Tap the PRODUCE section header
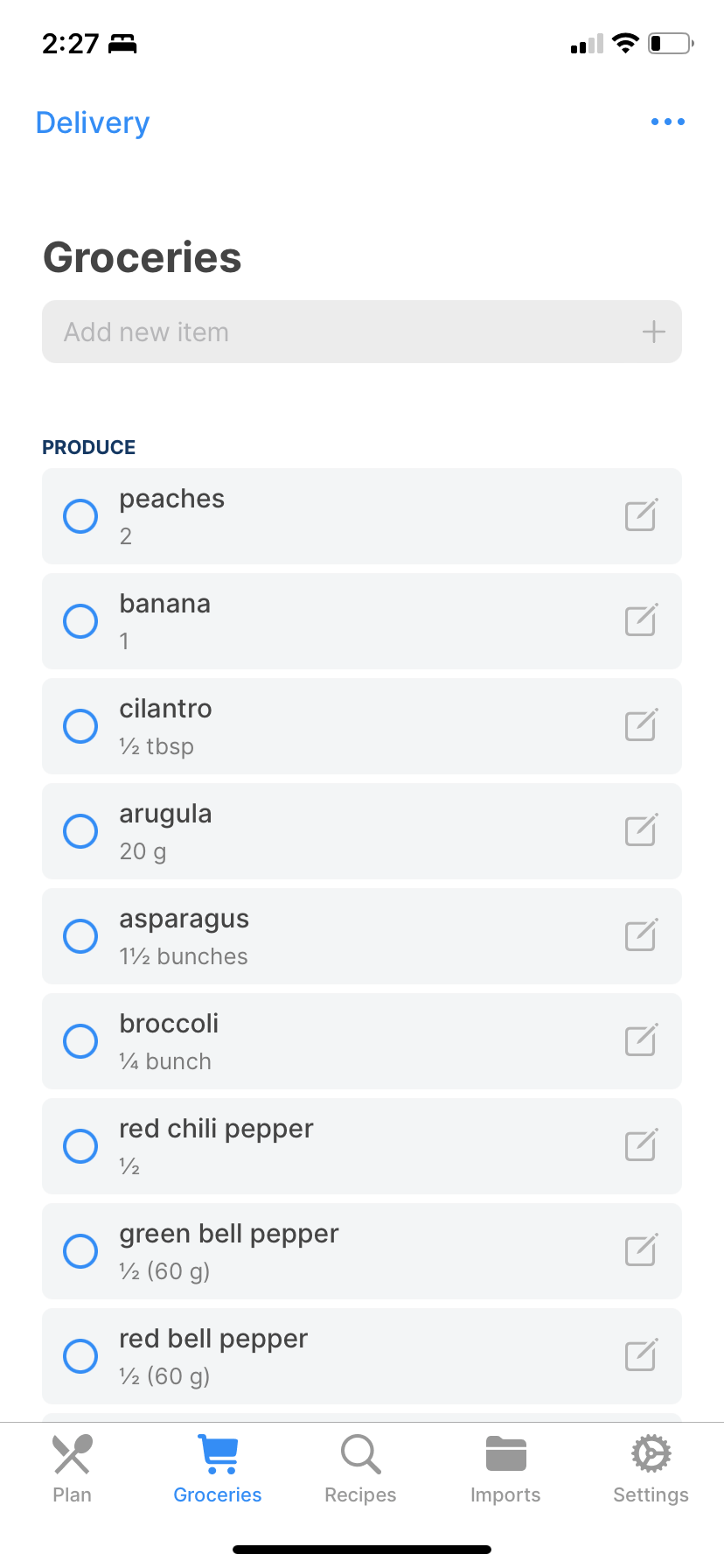Viewport: 724px width, 1568px height. pos(89,447)
